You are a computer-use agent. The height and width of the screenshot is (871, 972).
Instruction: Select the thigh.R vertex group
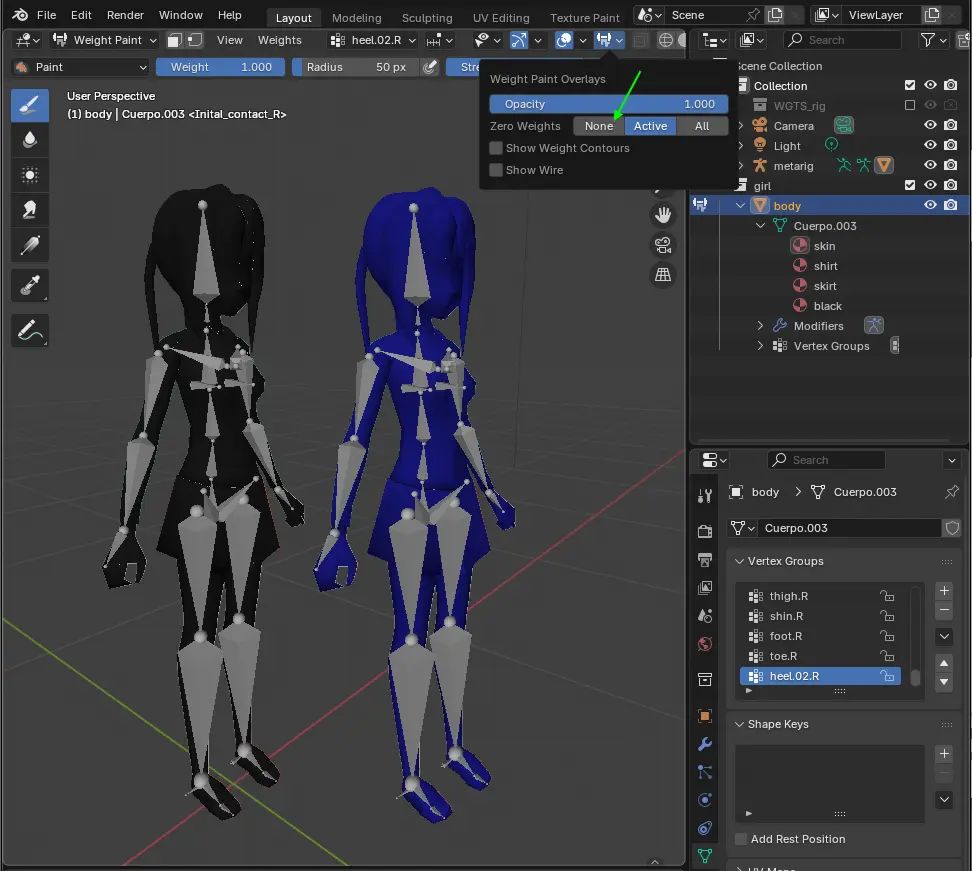[x=788, y=596]
